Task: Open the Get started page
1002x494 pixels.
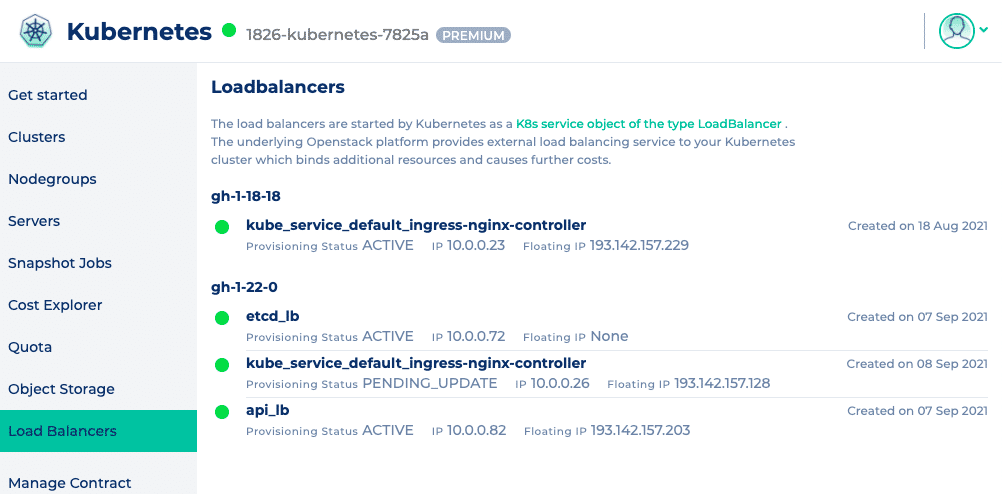Action: [48, 95]
